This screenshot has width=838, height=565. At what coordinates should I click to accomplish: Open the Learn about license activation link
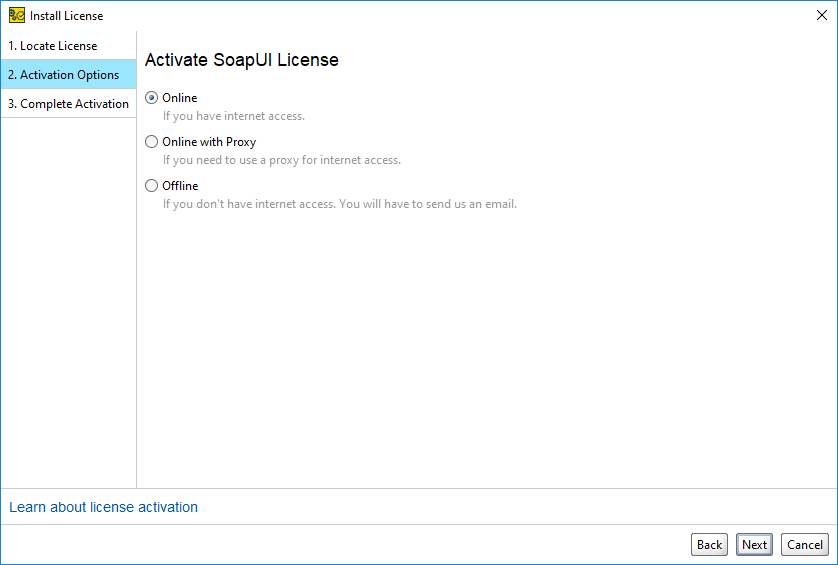104,507
